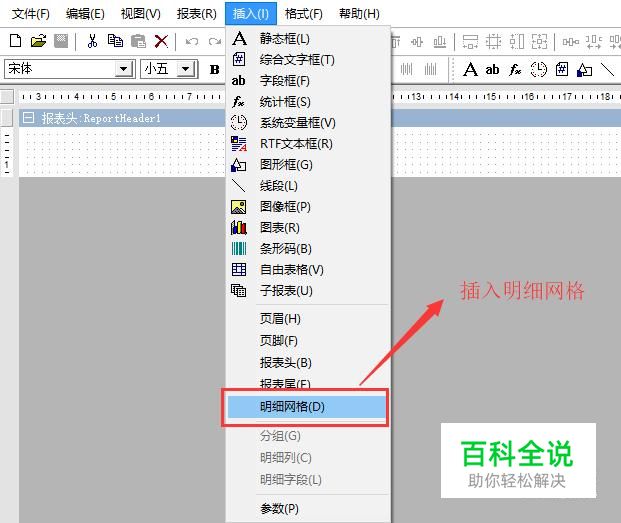Open the 小五 font size dropdown
The width and height of the screenshot is (621, 523).
click(x=185, y=69)
